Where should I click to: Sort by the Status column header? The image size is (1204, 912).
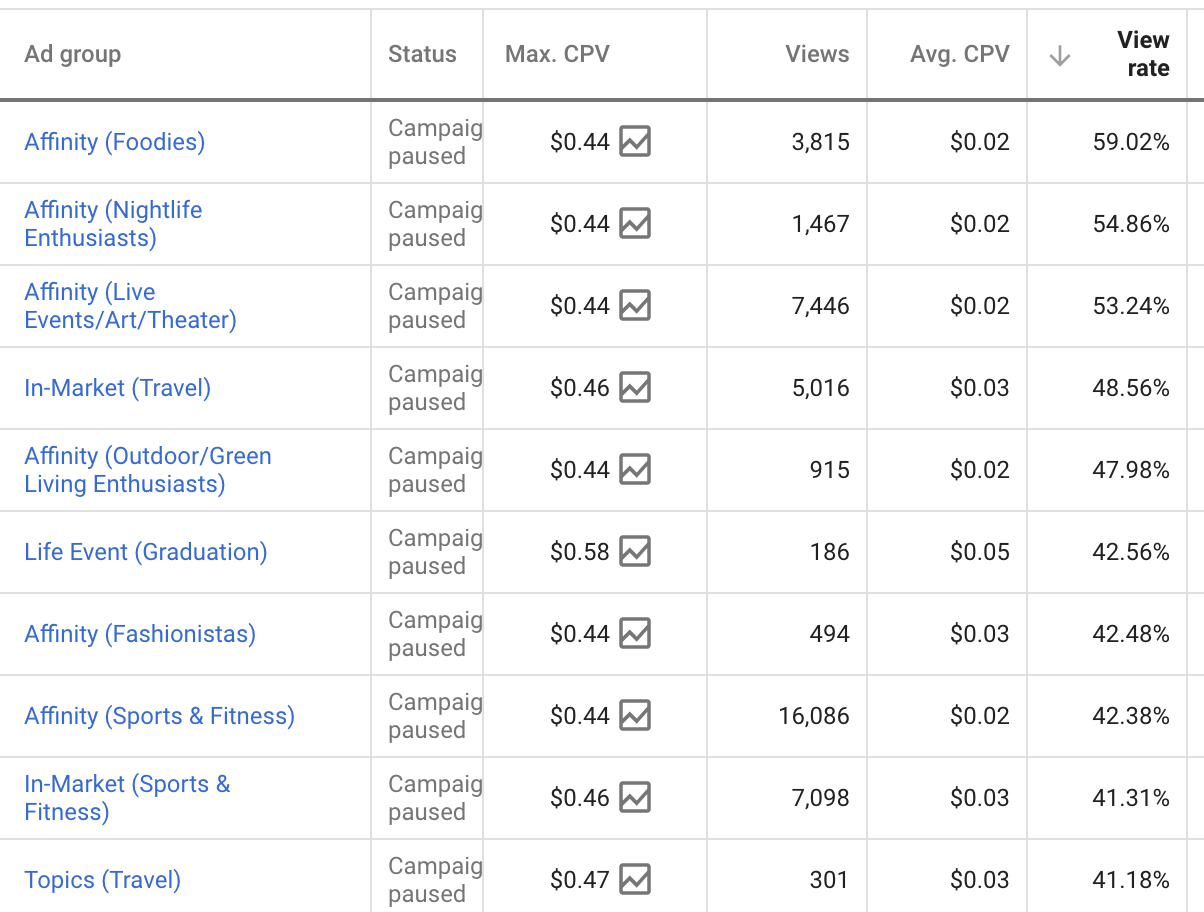click(x=422, y=54)
